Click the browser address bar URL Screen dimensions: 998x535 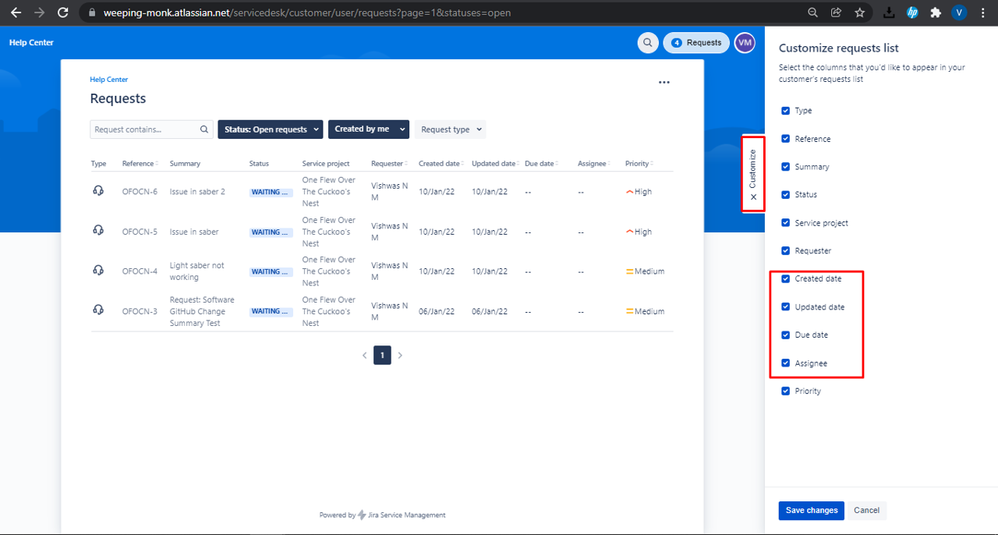307,13
